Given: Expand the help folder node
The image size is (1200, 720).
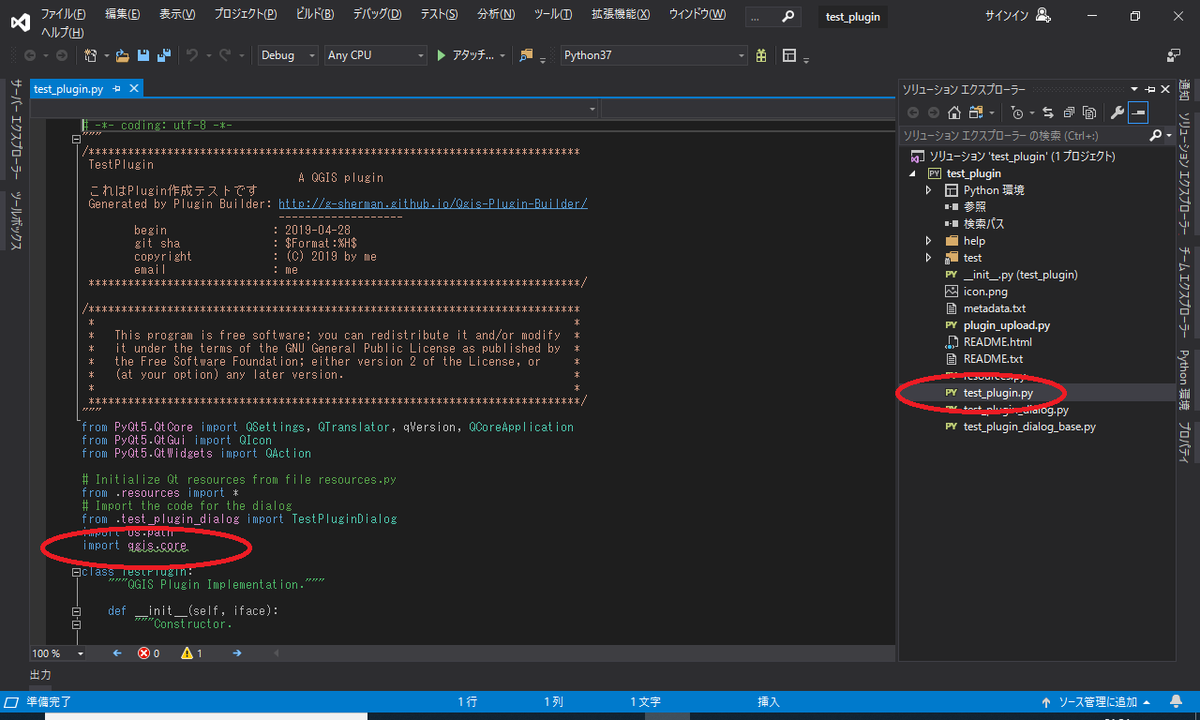Looking at the screenshot, I should pos(928,241).
